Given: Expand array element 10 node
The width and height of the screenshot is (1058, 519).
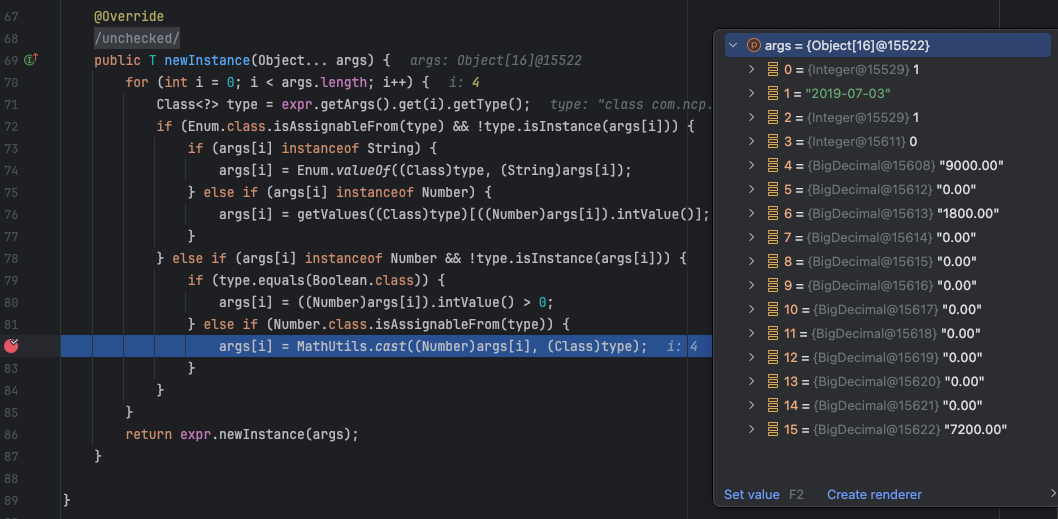Looking at the screenshot, I should [752, 309].
